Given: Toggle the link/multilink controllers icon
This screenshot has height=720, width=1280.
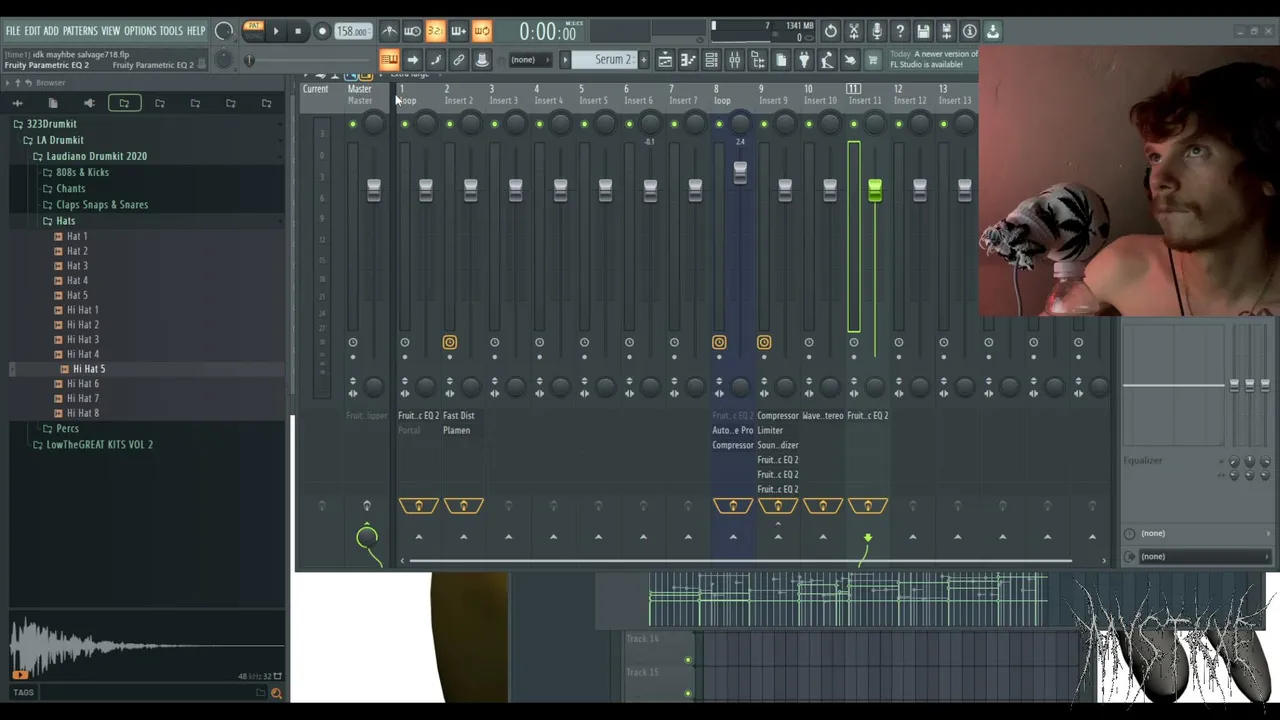Looking at the screenshot, I should pos(458,60).
